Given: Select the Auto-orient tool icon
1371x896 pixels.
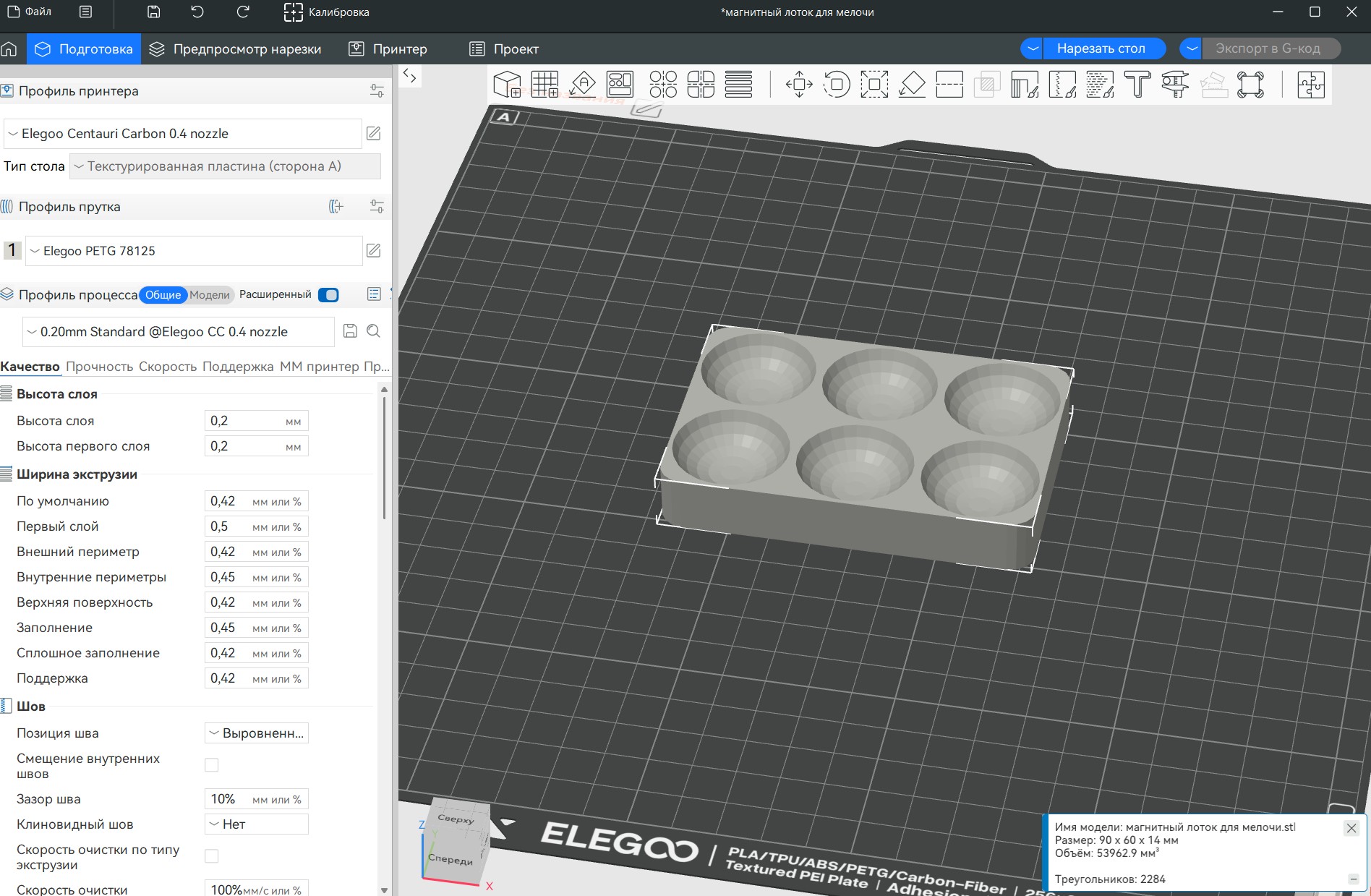Looking at the screenshot, I should click(582, 85).
